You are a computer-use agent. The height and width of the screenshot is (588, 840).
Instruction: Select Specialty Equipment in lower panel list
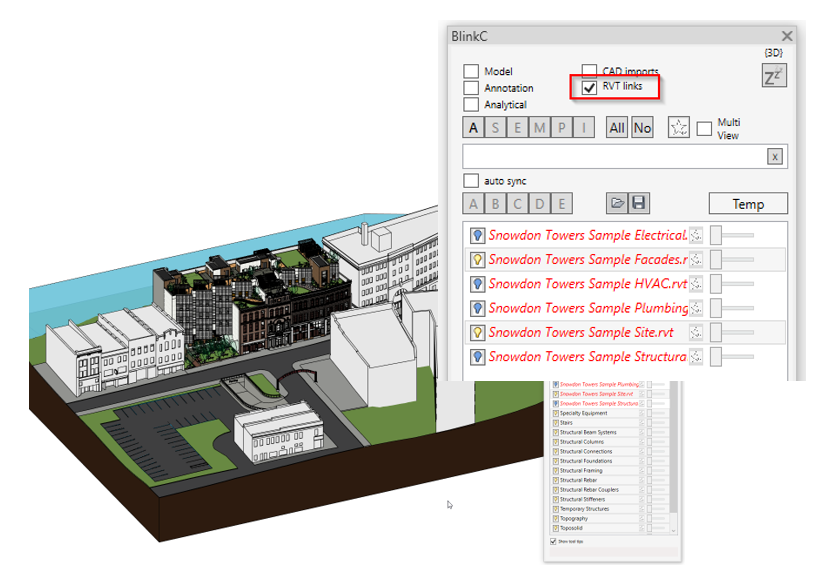[583, 413]
